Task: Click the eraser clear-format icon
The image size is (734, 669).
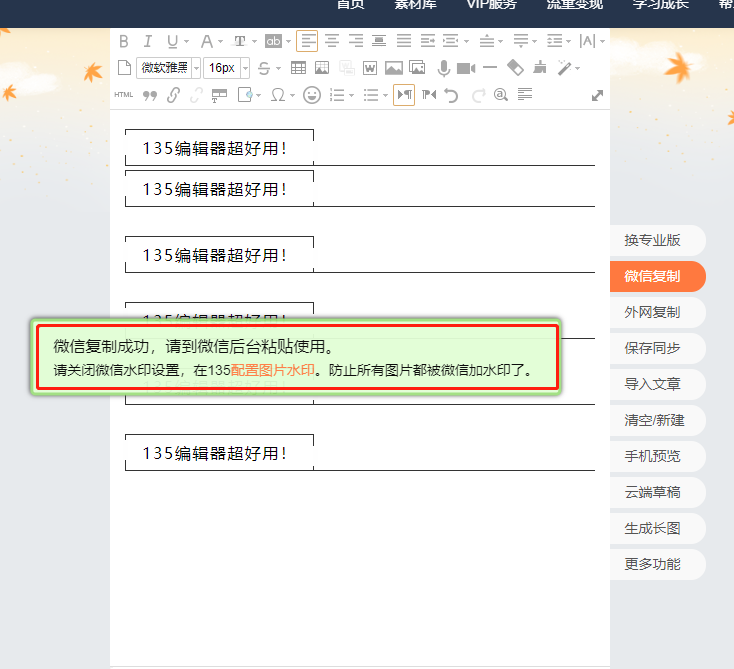Action: pyautogui.click(x=515, y=68)
